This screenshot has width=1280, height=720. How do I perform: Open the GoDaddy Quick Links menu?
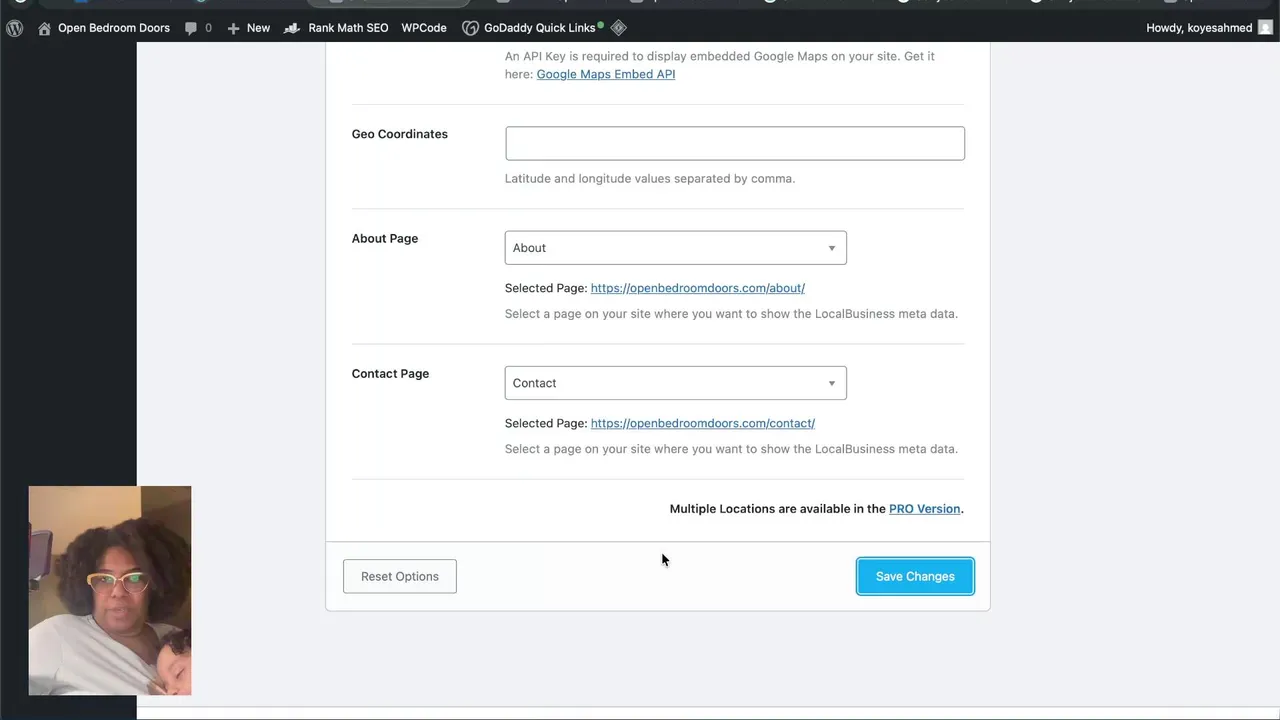pos(539,28)
